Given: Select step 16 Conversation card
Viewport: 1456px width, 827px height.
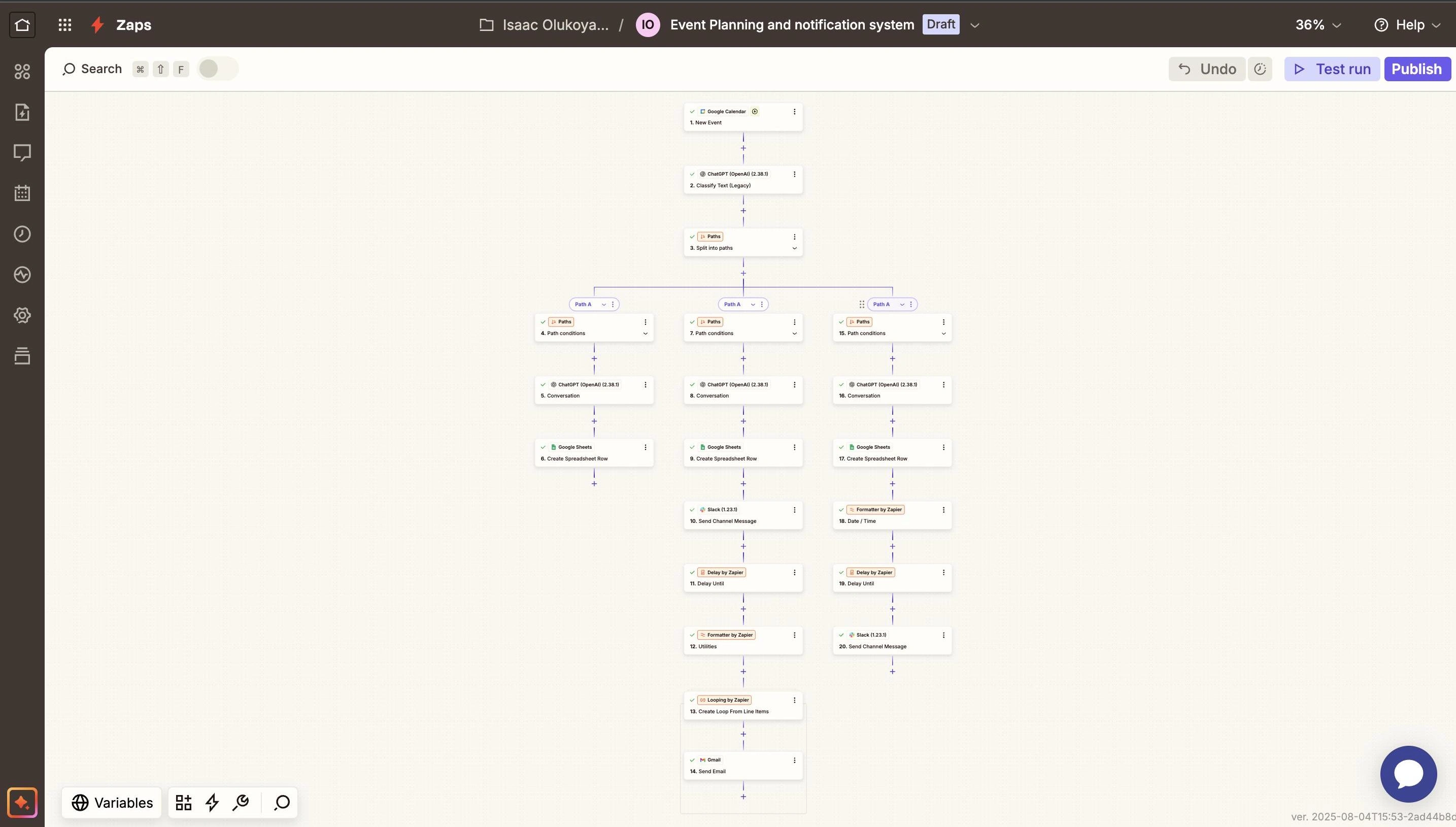Looking at the screenshot, I should pyautogui.click(x=892, y=390).
